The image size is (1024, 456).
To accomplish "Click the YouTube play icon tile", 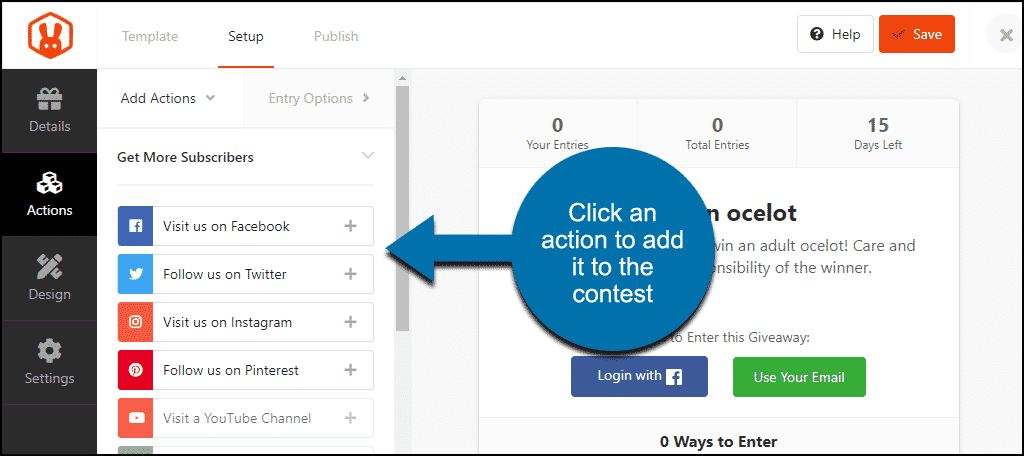I will coord(135,418).
